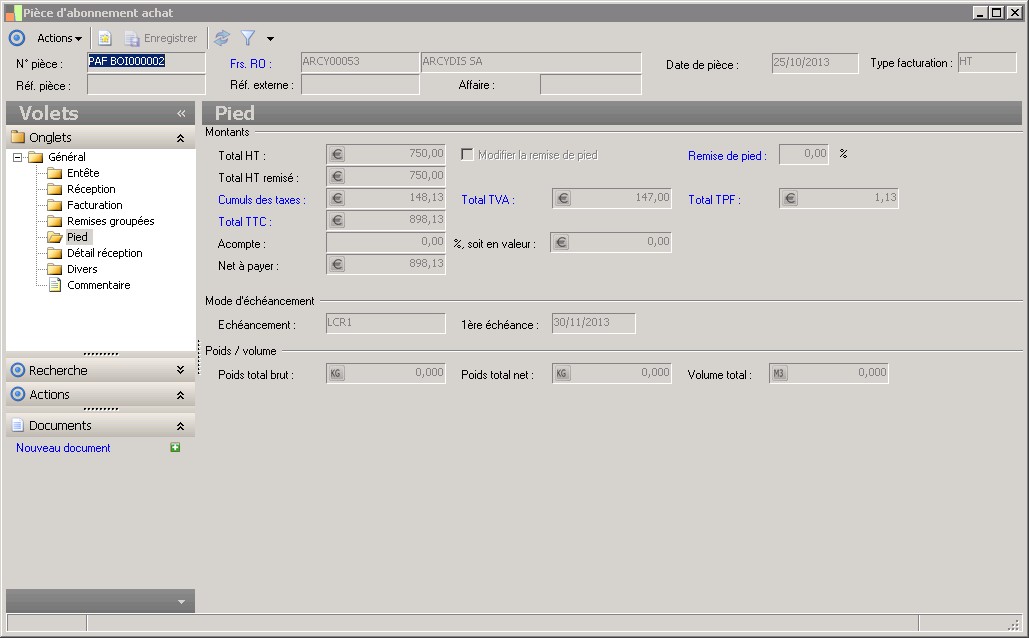This screenshot has width=1029, height=638.
Task: Click the Affaire input field
Action: tap(591, 85)
